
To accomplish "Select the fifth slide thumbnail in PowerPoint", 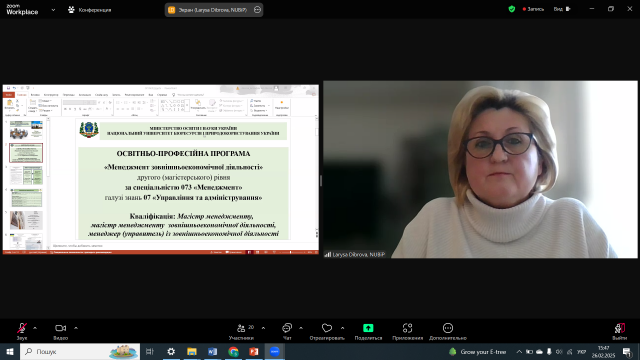I will (26, 220).
